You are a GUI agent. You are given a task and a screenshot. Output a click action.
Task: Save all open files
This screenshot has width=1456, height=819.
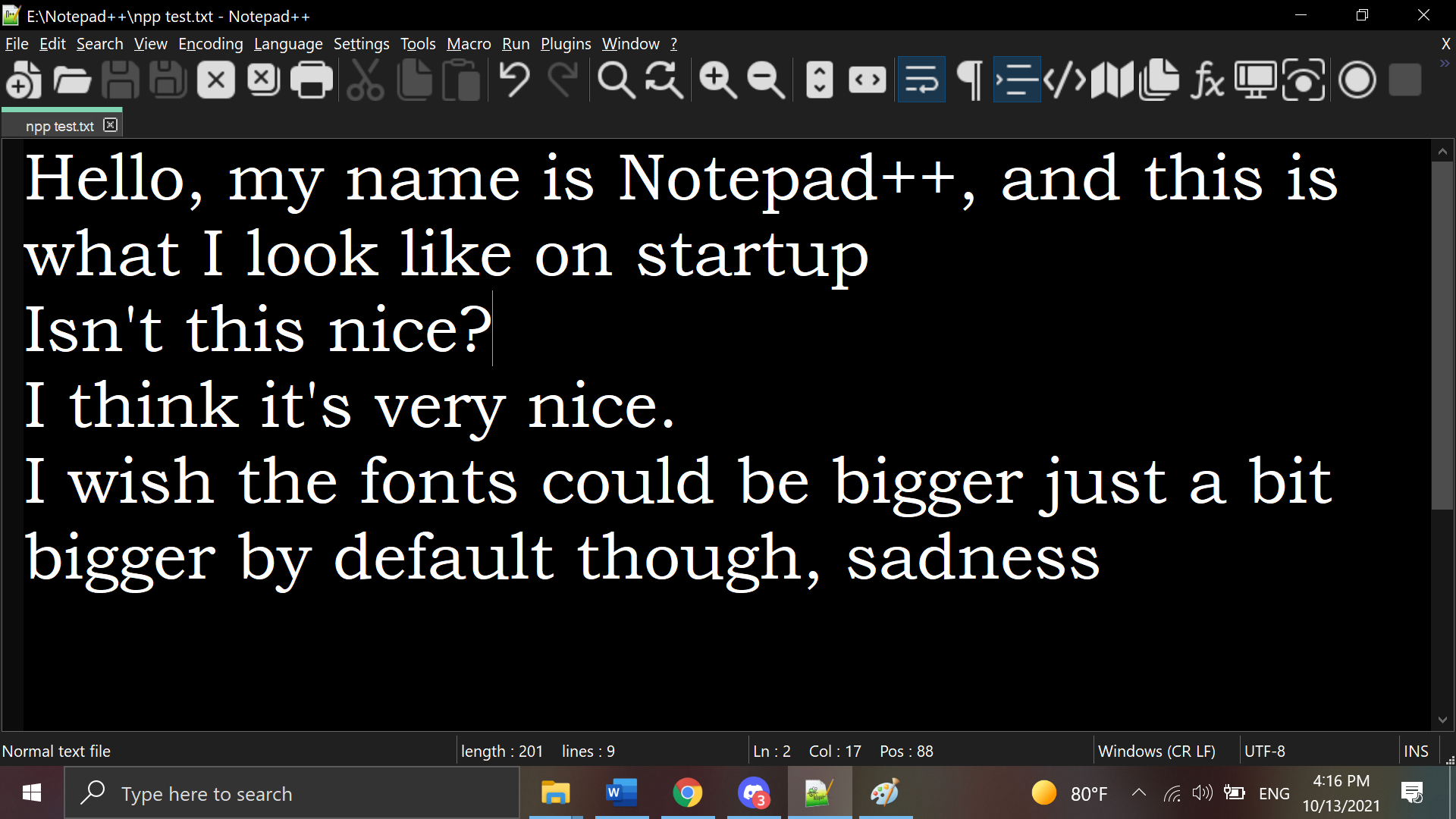click(168, 80)
